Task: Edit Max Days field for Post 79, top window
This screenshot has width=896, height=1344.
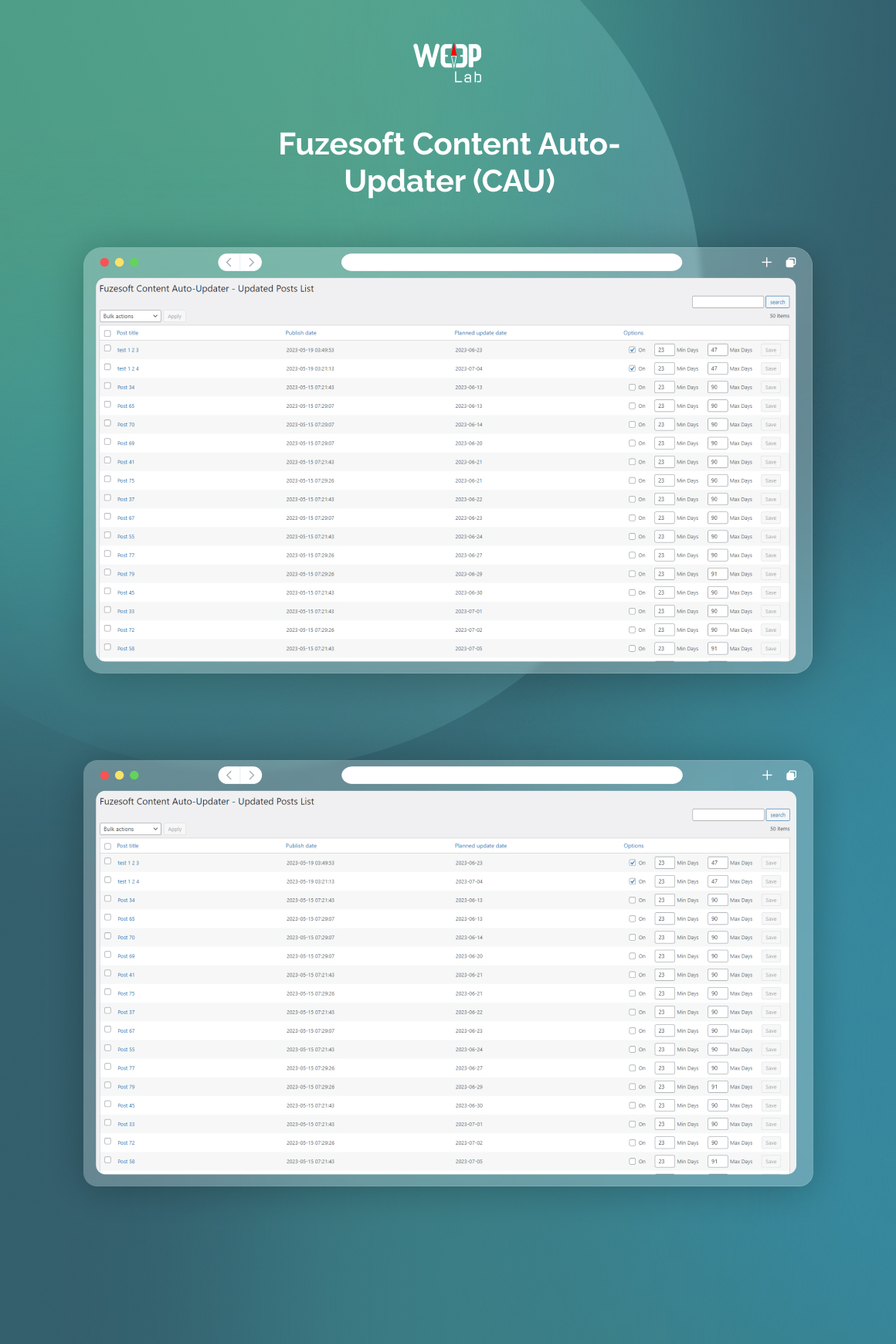Action: pyautogui.click(x=718, y=575)
